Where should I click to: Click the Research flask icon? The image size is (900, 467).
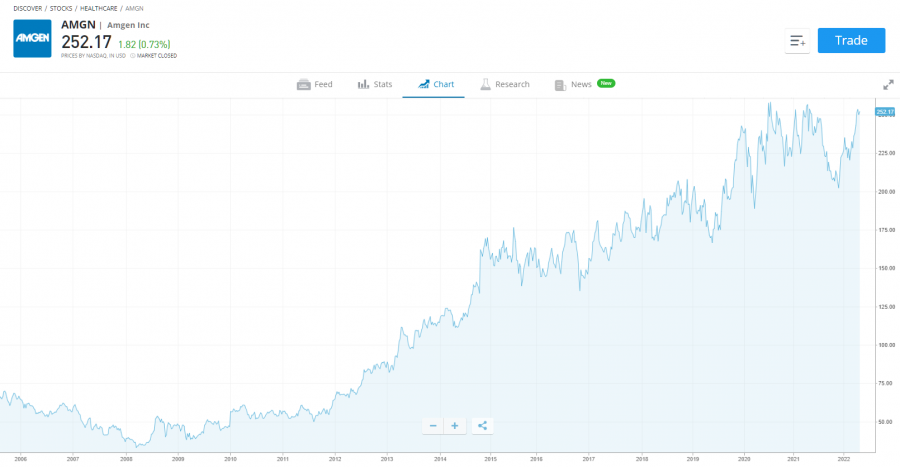(486, 84)
